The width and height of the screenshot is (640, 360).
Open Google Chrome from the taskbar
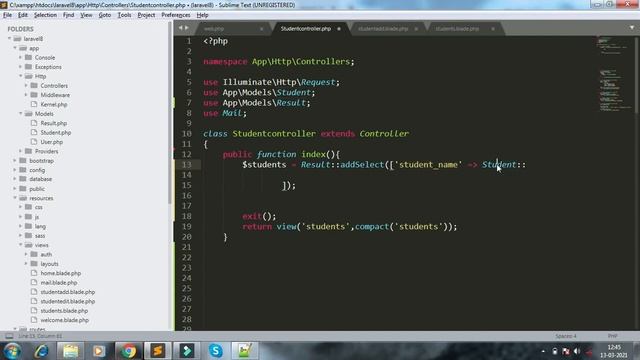[129, 351]
